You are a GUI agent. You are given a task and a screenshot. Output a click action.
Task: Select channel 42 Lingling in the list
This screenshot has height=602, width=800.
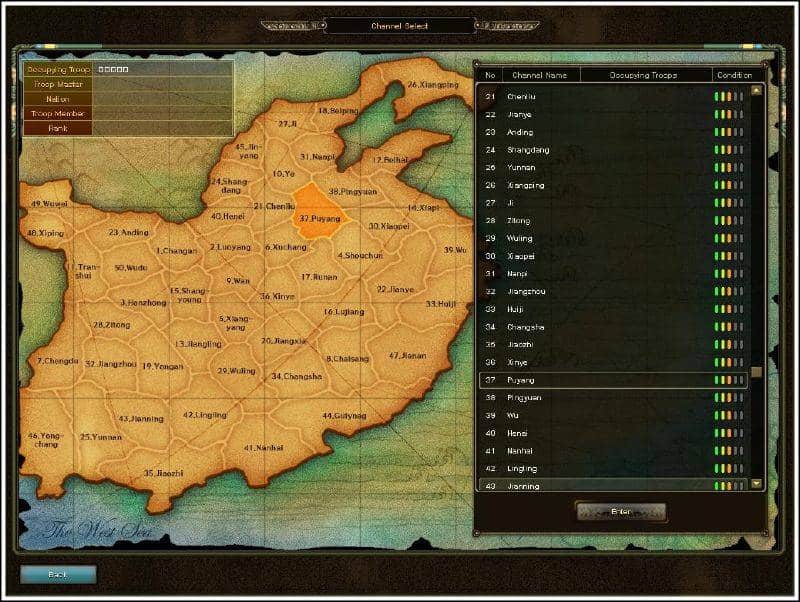click(x=613, y=468)
